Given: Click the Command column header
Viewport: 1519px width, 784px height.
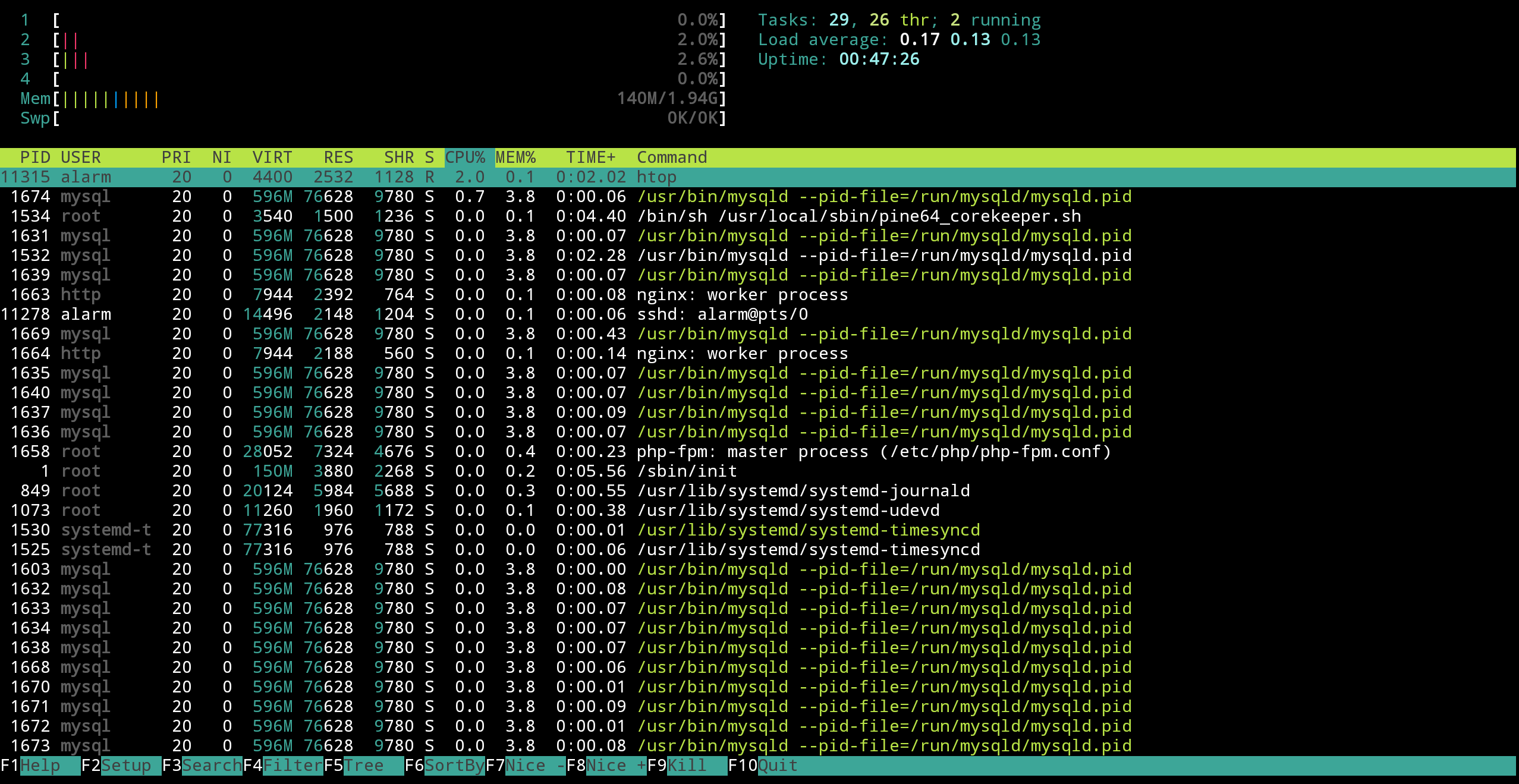Looking at the screenshot, I should coord(672,158).
